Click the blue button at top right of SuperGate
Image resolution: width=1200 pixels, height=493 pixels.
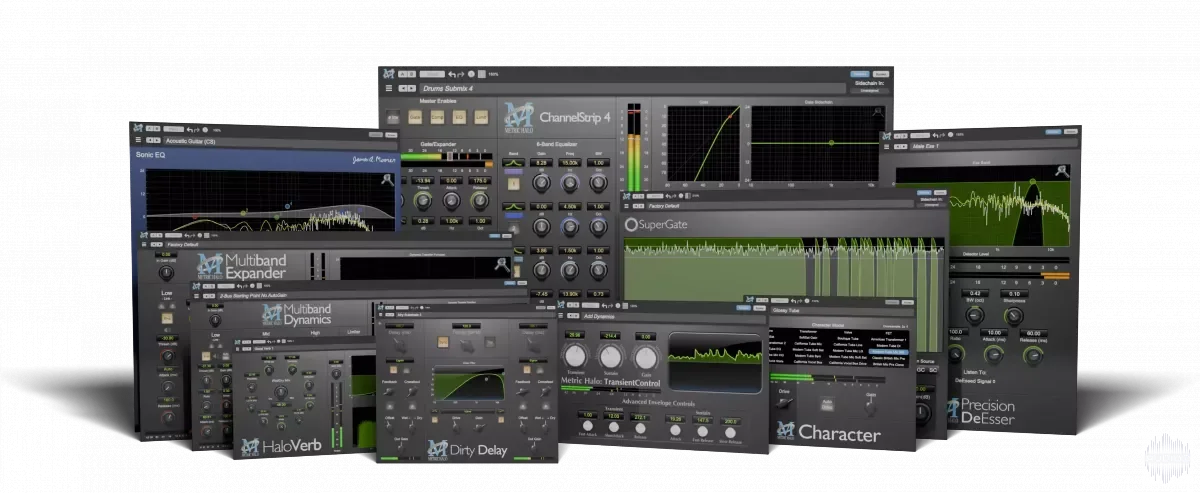pyautogui.click(x=922, y=193)
